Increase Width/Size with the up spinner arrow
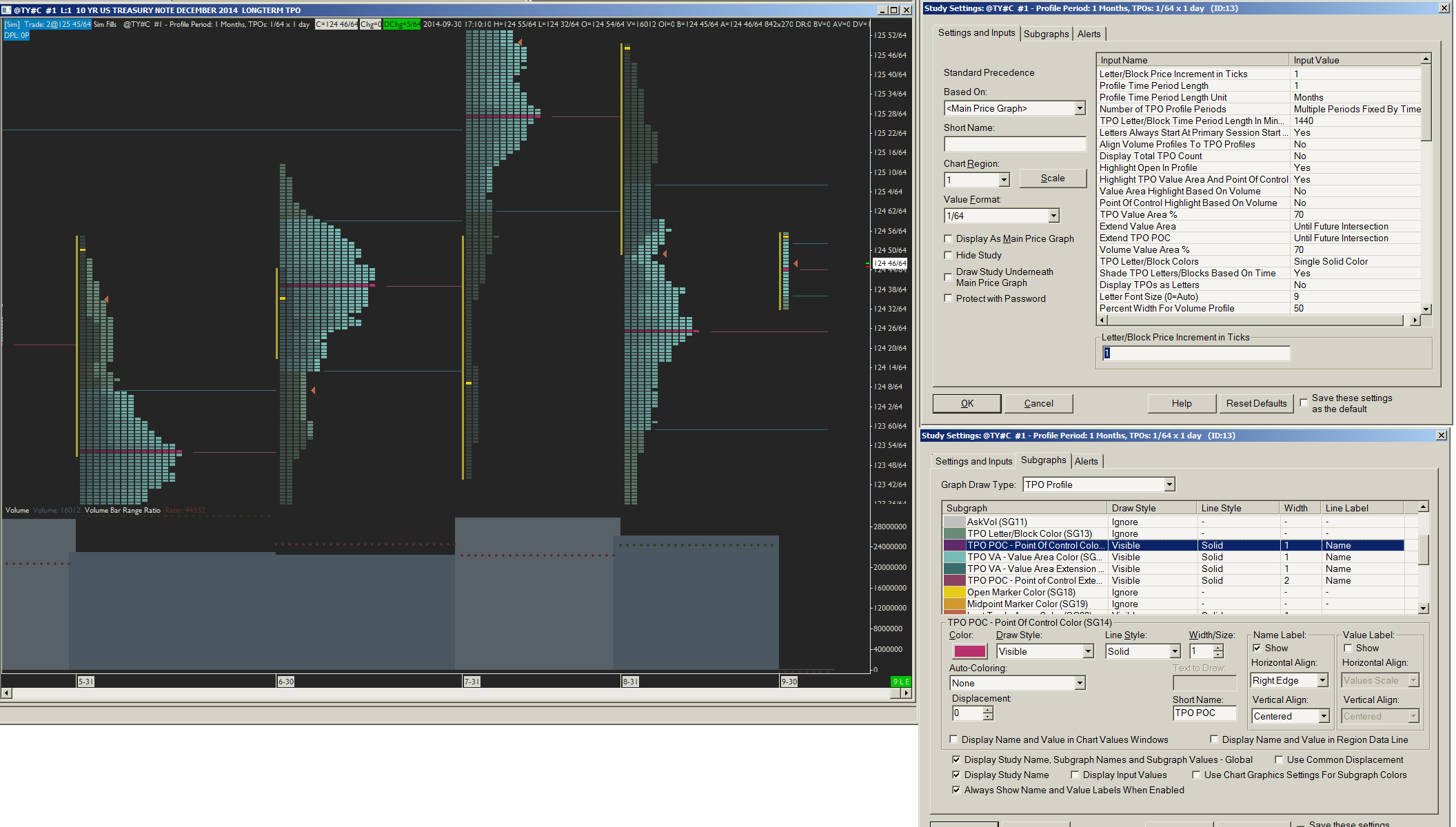1456x827 pixels. point(1219,647)
